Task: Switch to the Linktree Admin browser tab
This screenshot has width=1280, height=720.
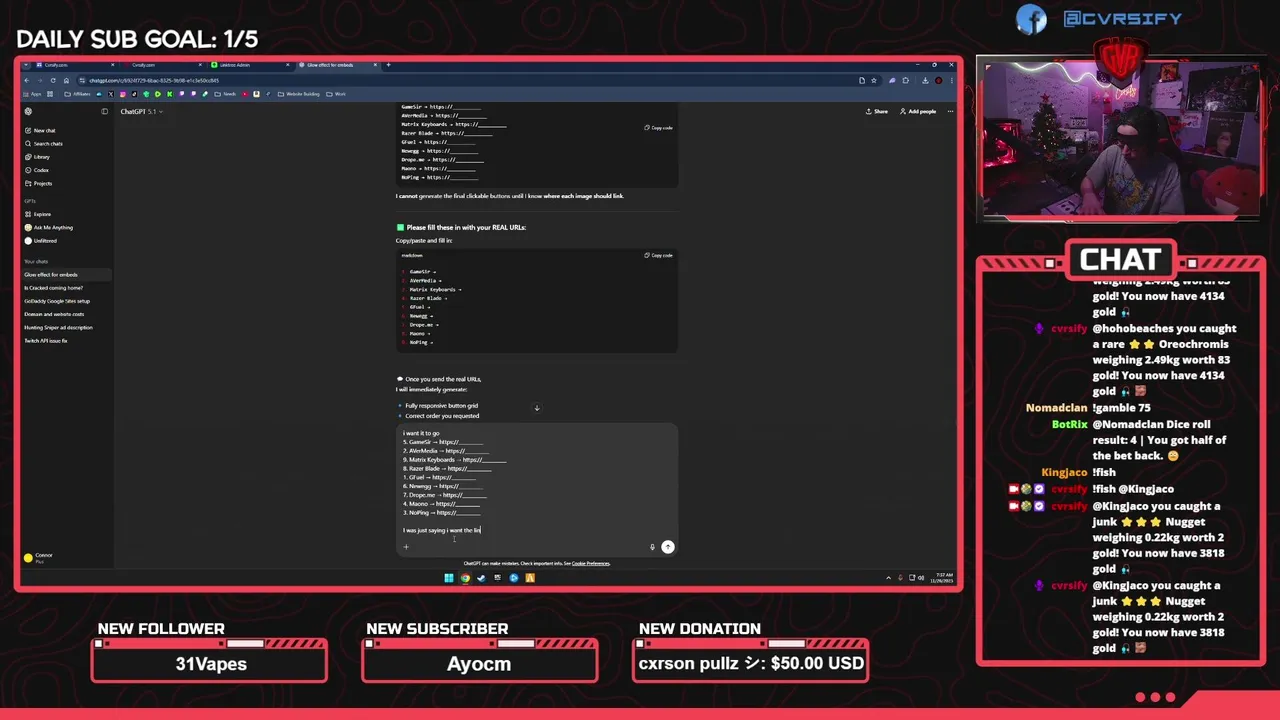Action: coord(250,65)
